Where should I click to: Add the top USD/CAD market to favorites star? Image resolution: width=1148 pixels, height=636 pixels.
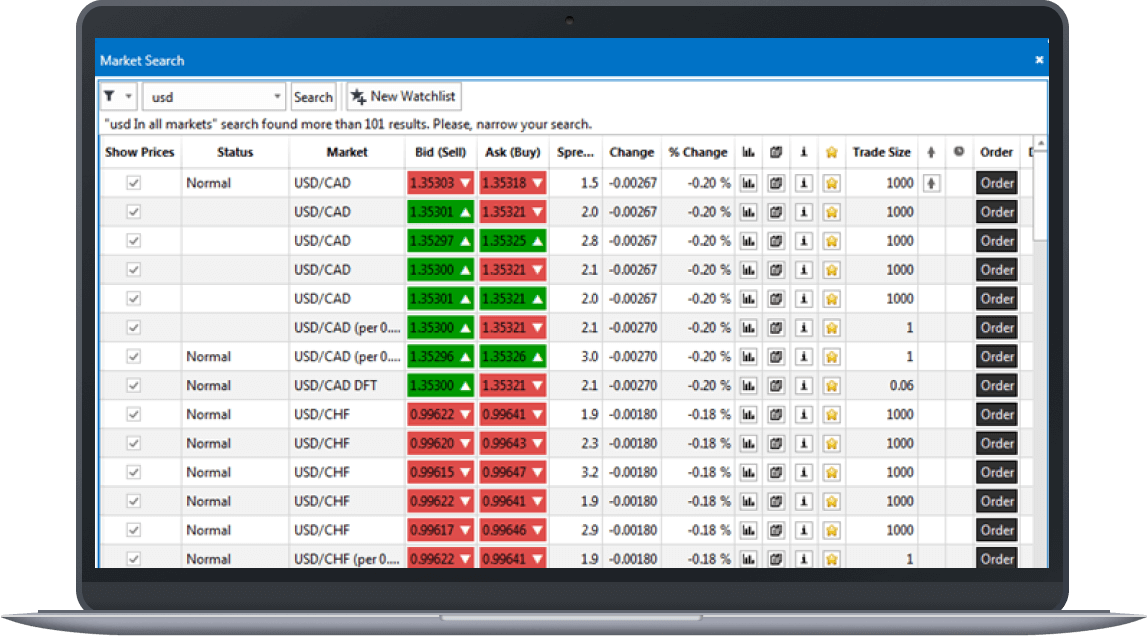click(x=831, y=183)
